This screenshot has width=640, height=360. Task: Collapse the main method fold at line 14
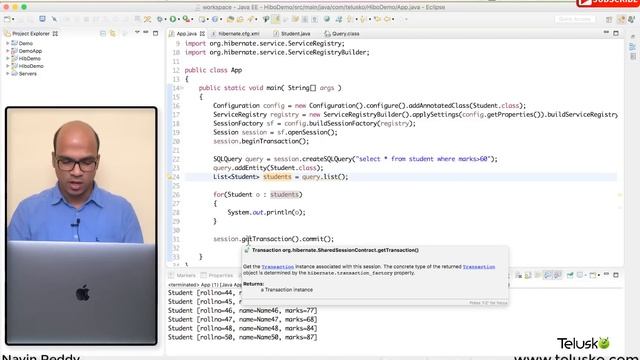(x=182, y=88)
